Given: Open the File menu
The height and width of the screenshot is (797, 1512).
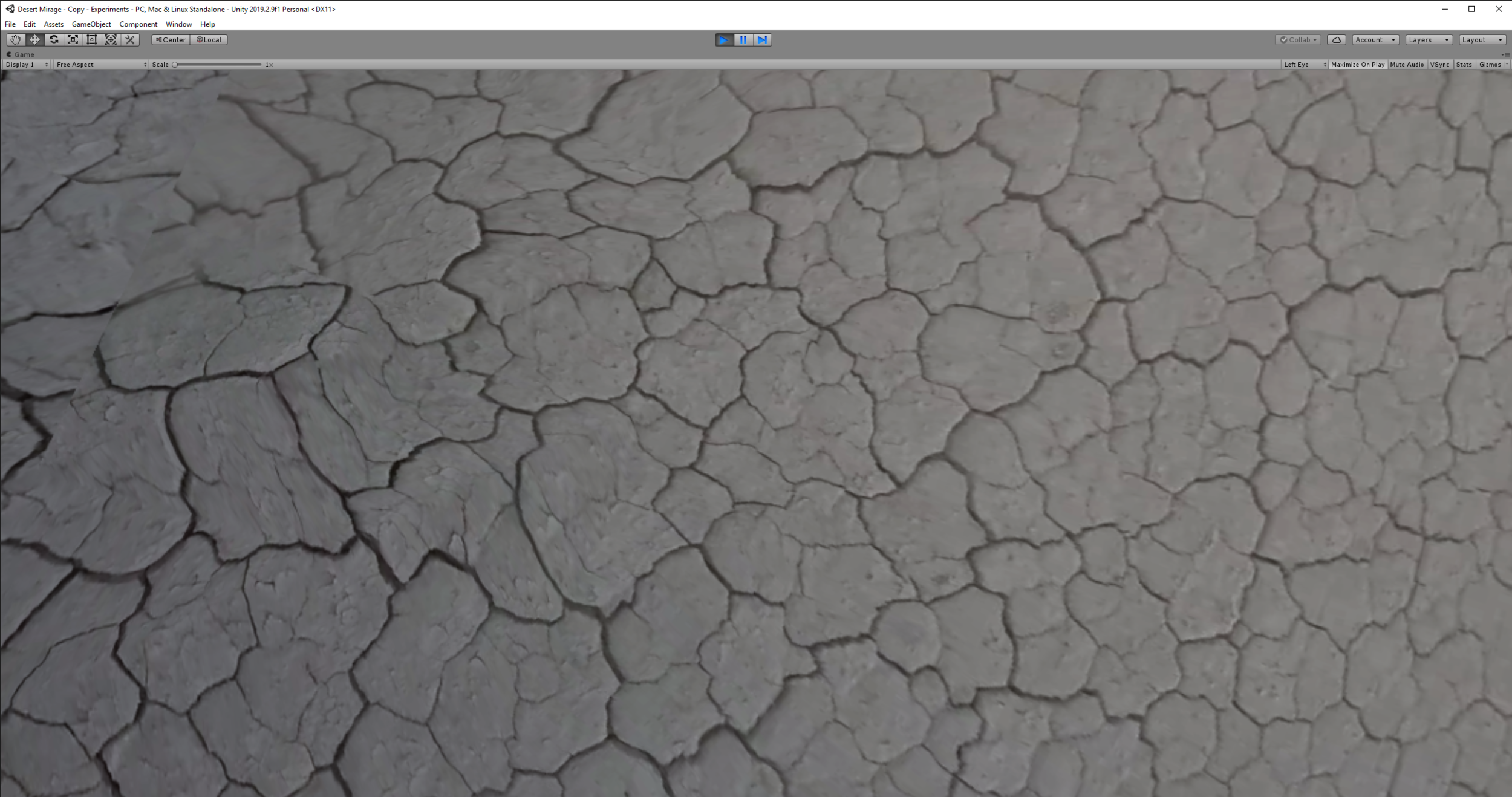Looking at the screenshot, I should (10, 24).
